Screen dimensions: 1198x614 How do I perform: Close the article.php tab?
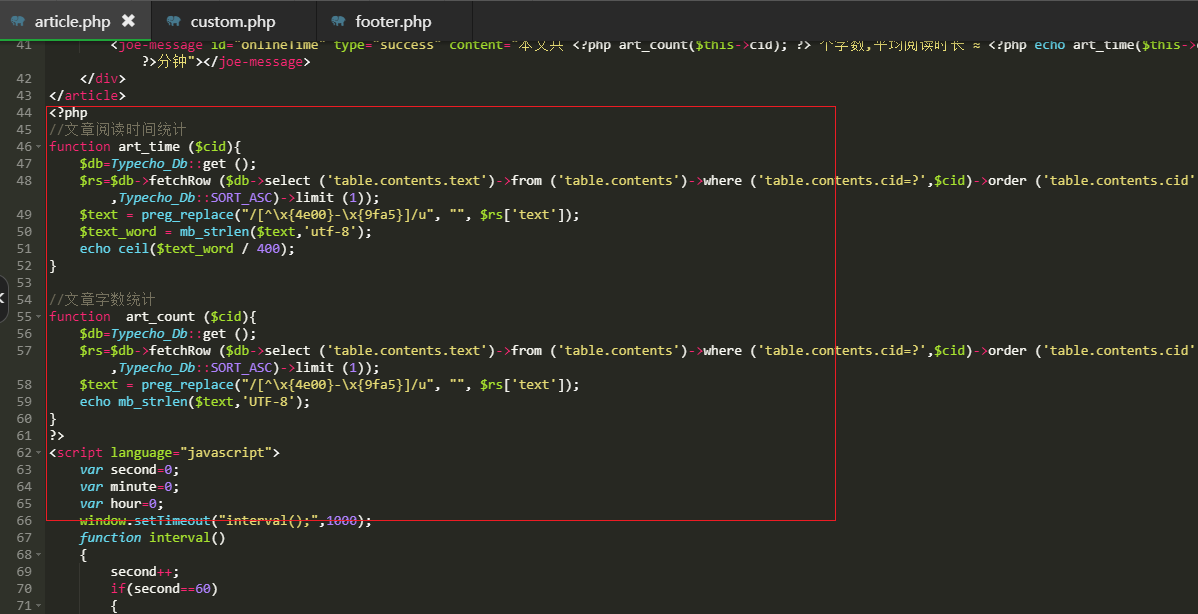coord(128,21)
